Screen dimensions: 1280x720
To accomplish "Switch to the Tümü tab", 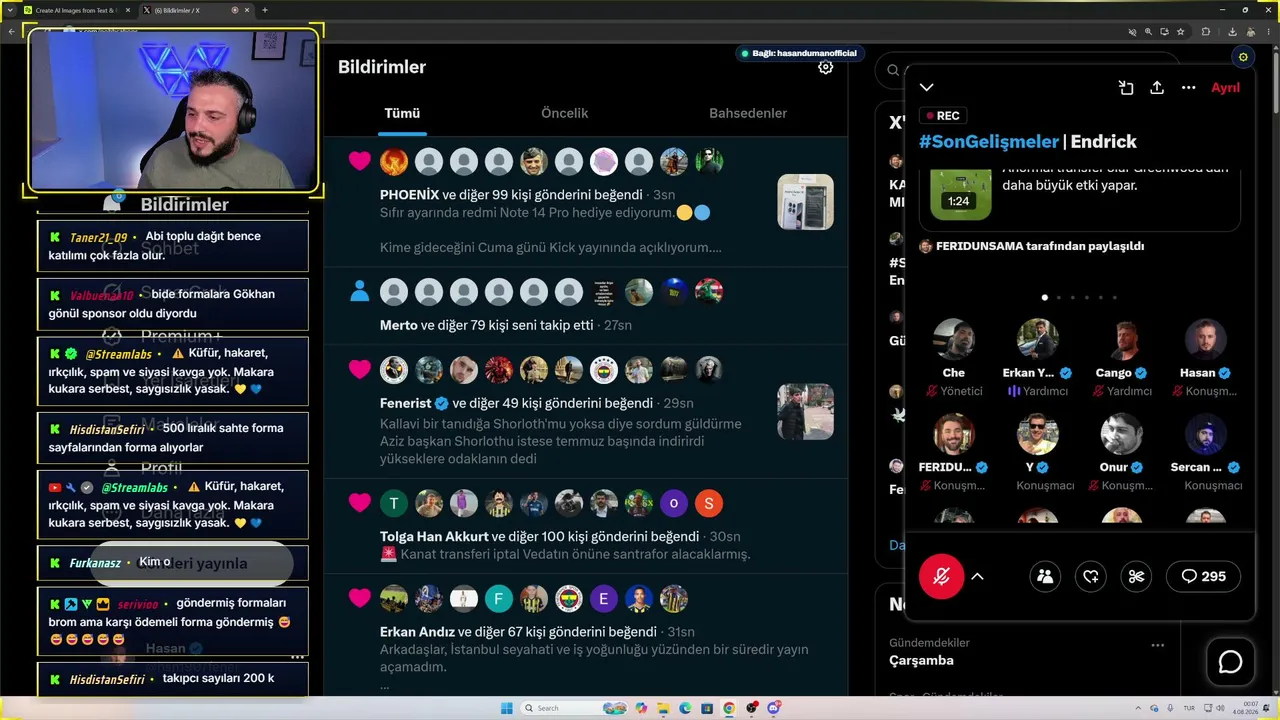I will coord(402,114).
